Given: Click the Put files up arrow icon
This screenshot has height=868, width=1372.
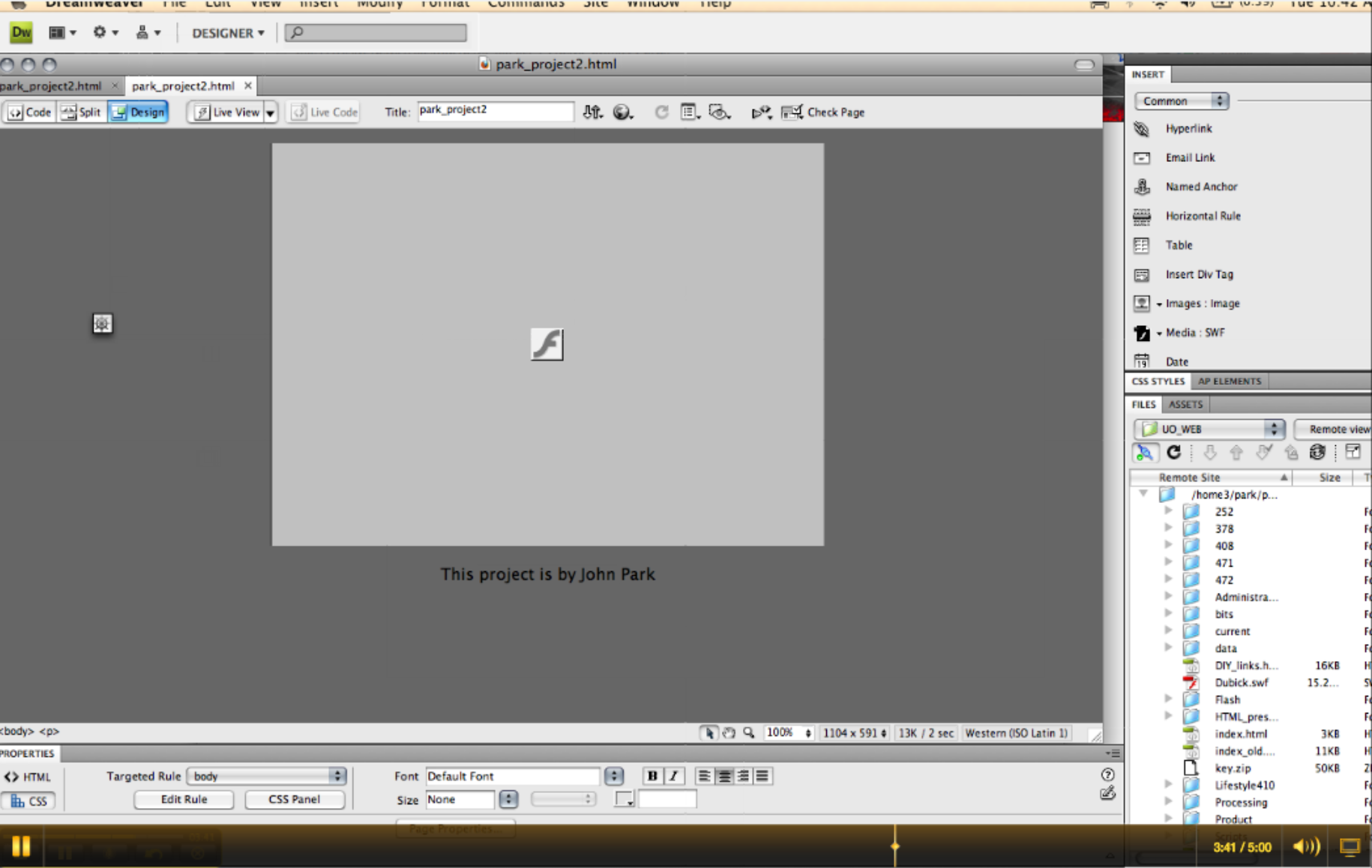Looking at the screenshot, I should click(1236, 452).
